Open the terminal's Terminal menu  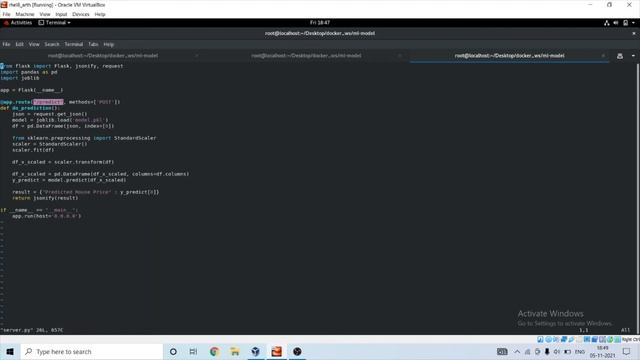pos(73,44)
